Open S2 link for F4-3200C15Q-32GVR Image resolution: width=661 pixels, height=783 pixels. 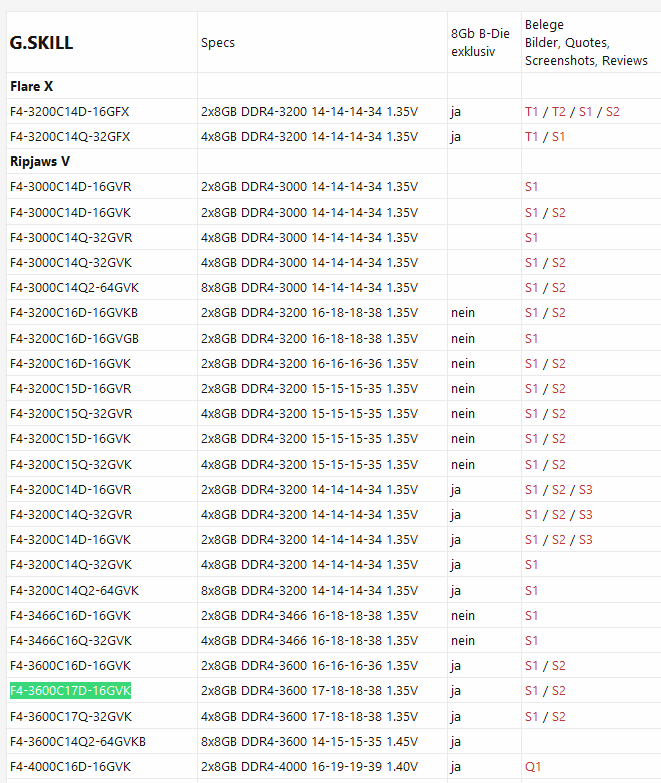point(558,413)
